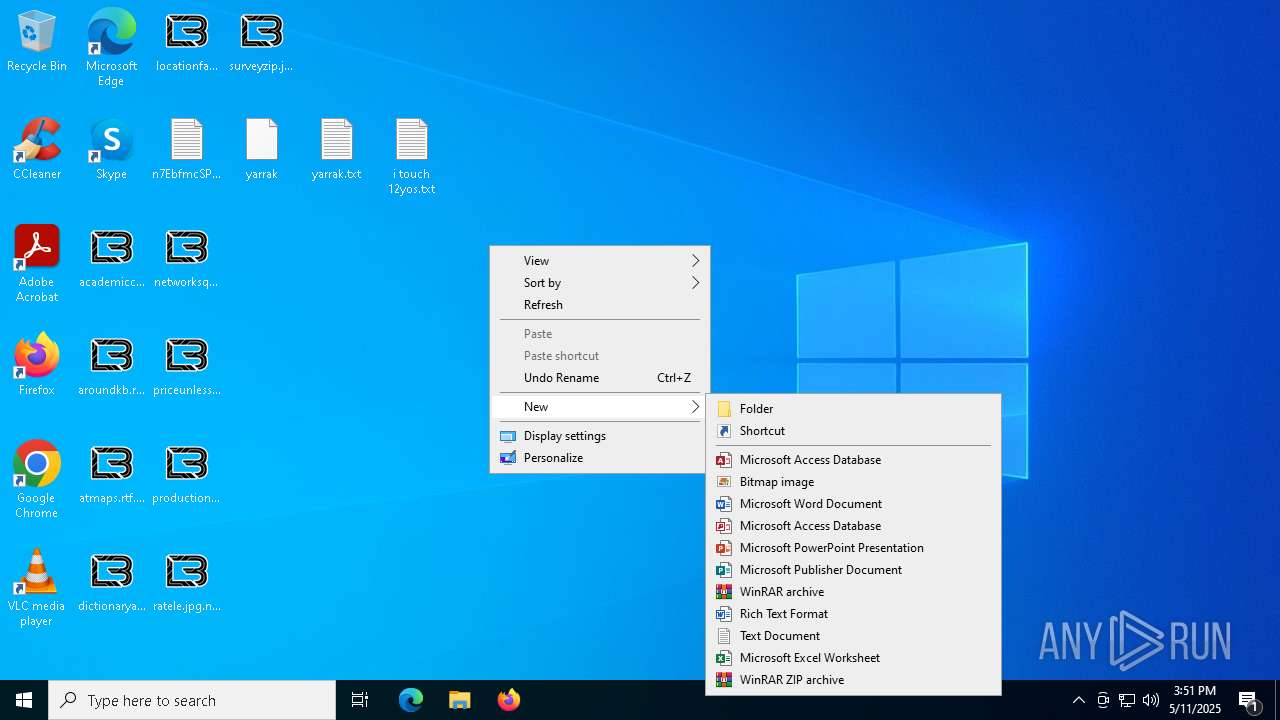Image resolution: width=1280 pixels, height=720 pixels.
Task: Select the academicc... desktop file
Action: (x=111, y=258)
